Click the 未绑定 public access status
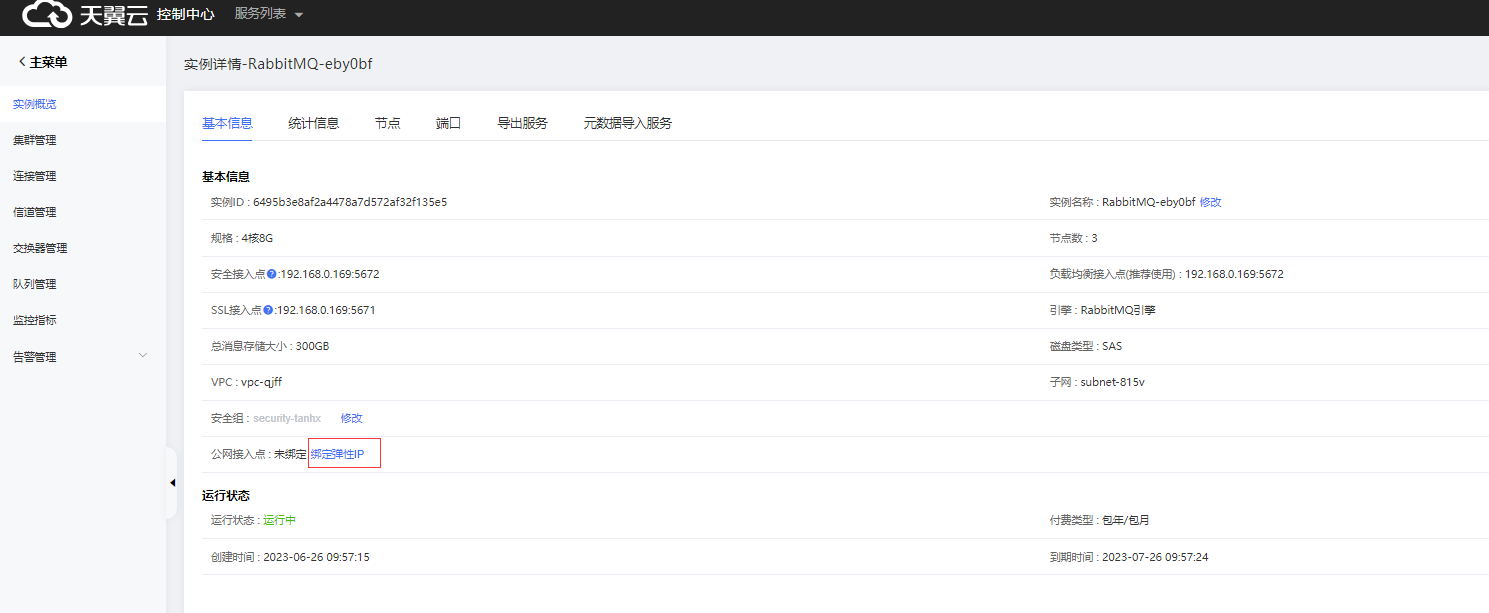The image size is (1489, 613). pos(290,454)
